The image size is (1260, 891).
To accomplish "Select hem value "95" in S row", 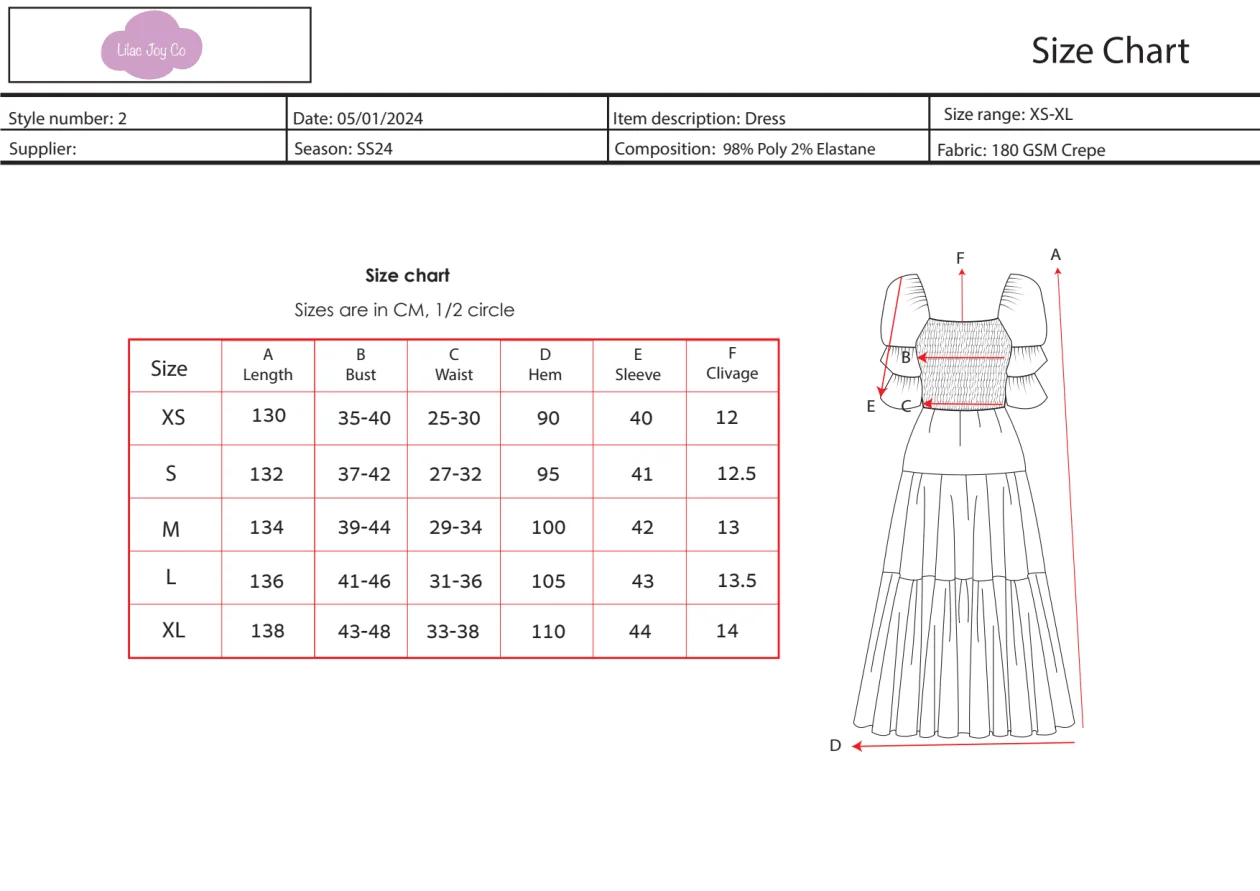I will [x=548, y=474].
